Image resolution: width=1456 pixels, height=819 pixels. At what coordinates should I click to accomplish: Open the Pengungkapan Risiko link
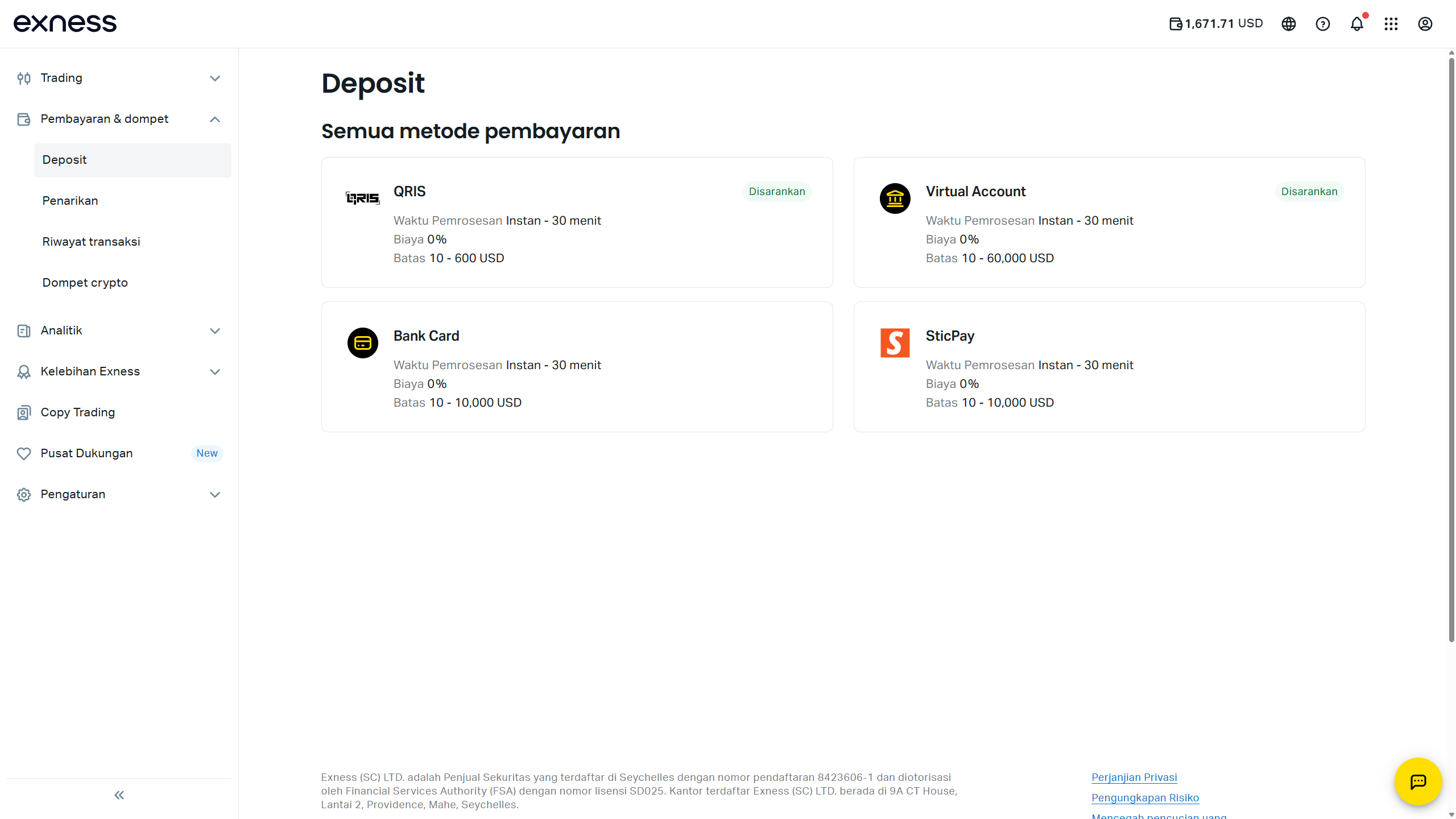[1145, 797]
